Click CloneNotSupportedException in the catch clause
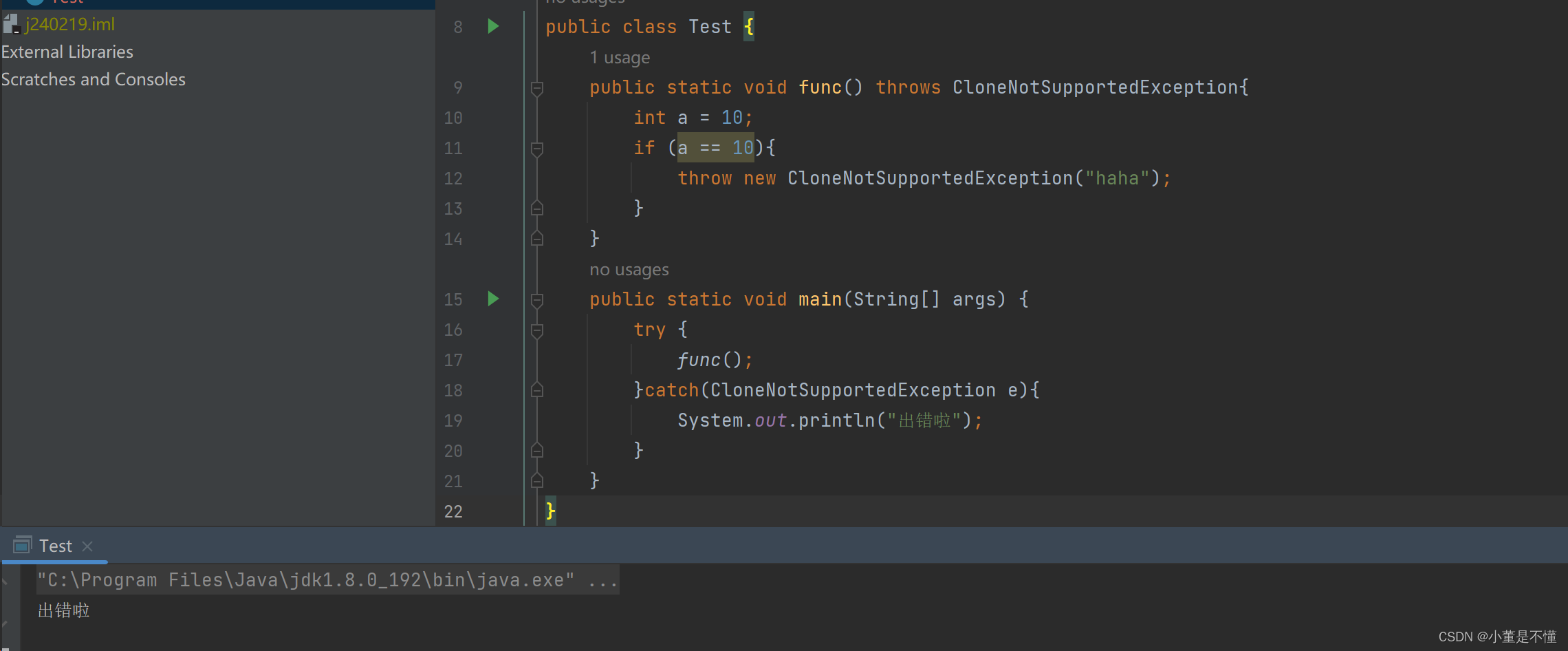Viewport: 1568px width, 651px height. [x=853, y=390]
